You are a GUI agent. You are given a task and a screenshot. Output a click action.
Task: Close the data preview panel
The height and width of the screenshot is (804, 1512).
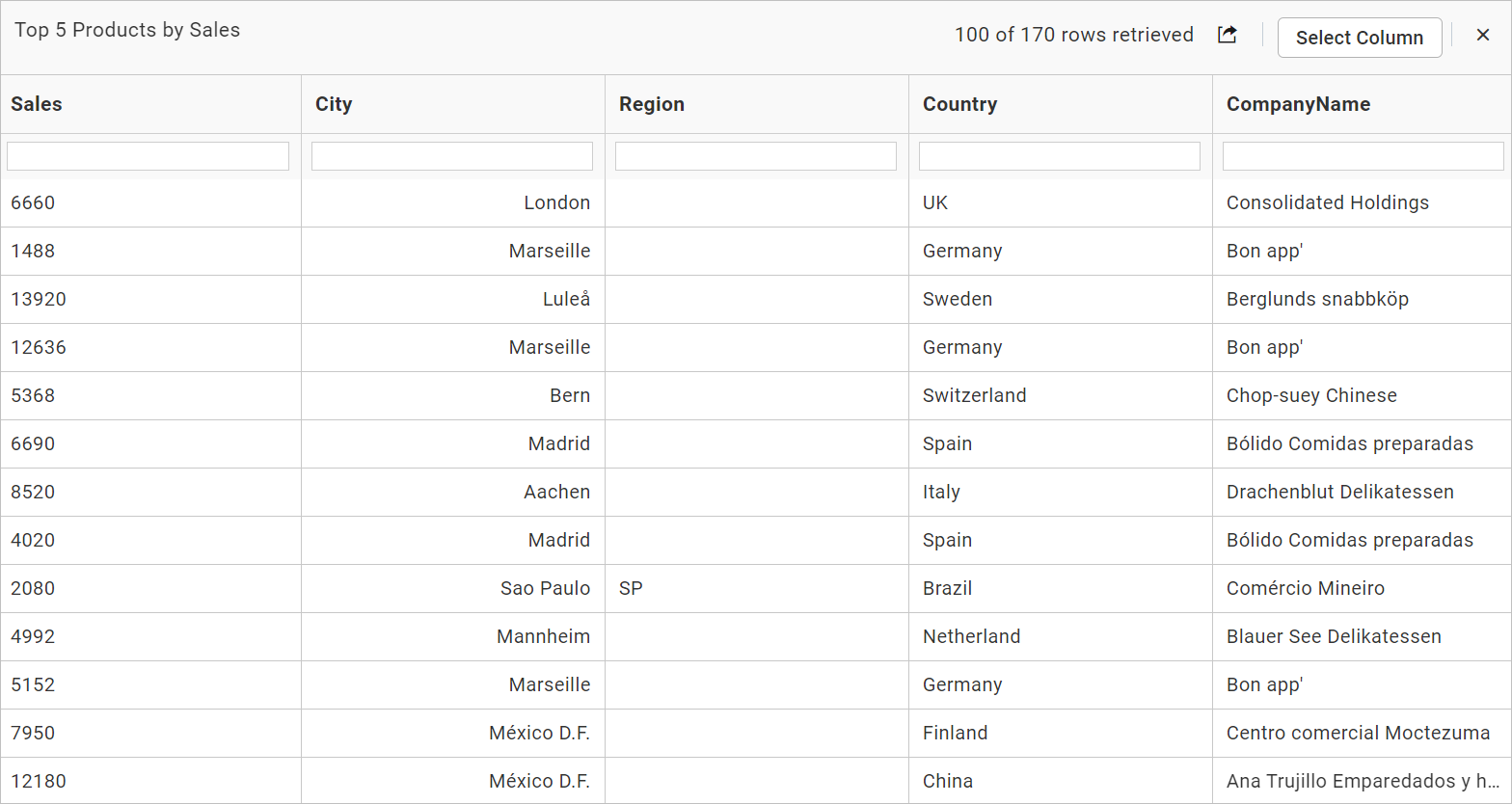point(1483,35)
